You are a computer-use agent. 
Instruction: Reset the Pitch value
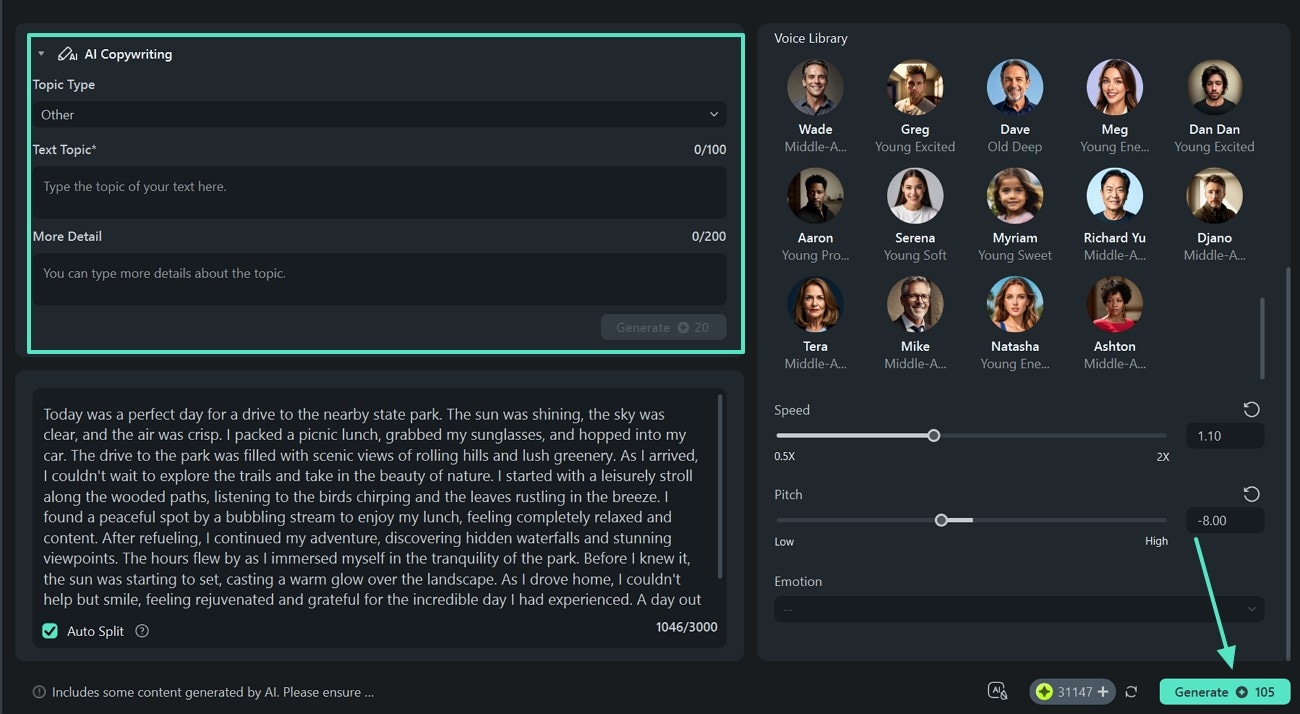click(1251, 494)
